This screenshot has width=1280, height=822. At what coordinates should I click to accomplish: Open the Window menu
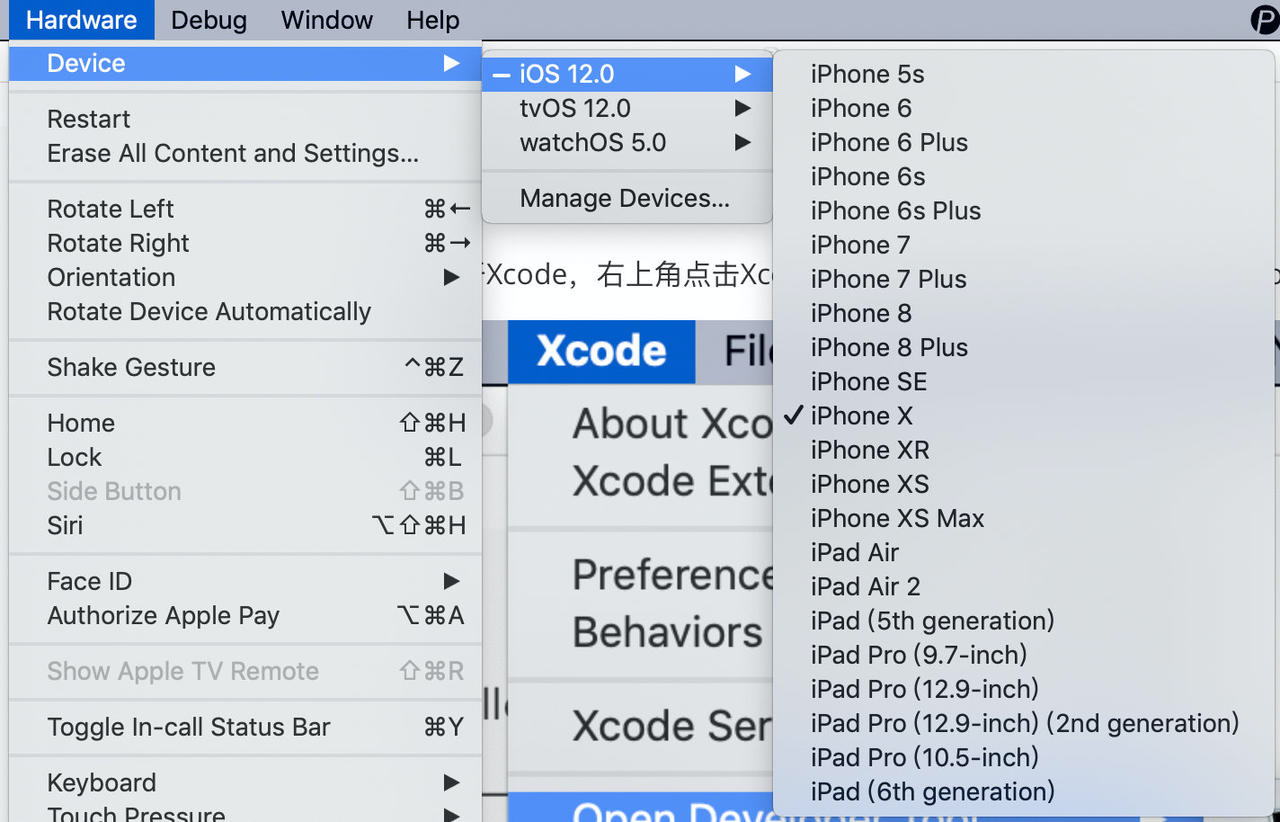[x=327, y=20]
